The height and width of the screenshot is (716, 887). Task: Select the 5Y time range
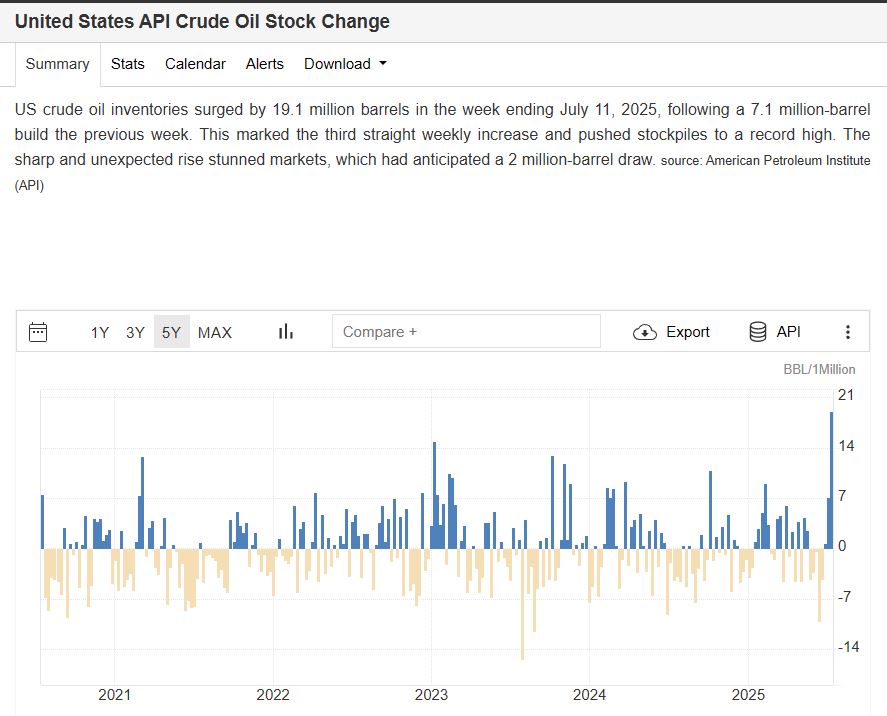point(171,332)
